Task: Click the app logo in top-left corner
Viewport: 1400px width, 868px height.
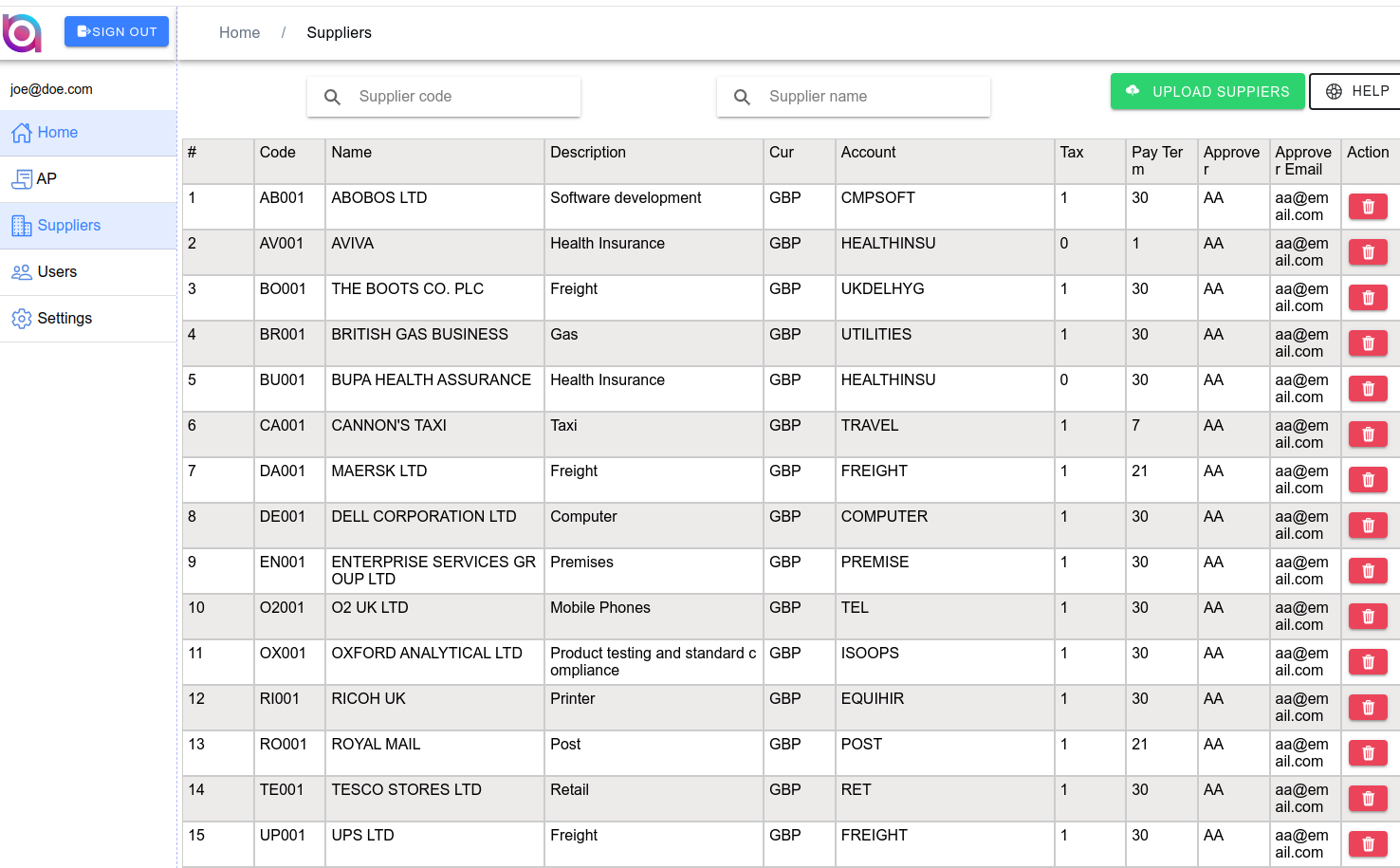Action: (22, 33)
